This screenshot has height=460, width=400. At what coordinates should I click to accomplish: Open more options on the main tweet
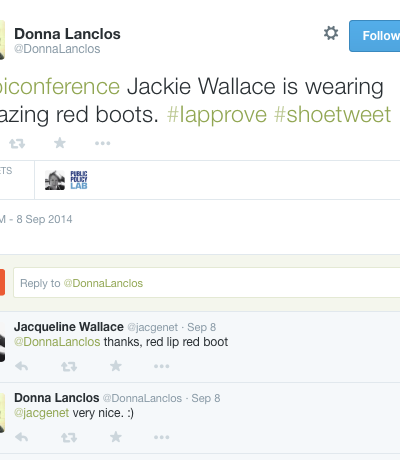pyautogui.click(x=102, y=143)
